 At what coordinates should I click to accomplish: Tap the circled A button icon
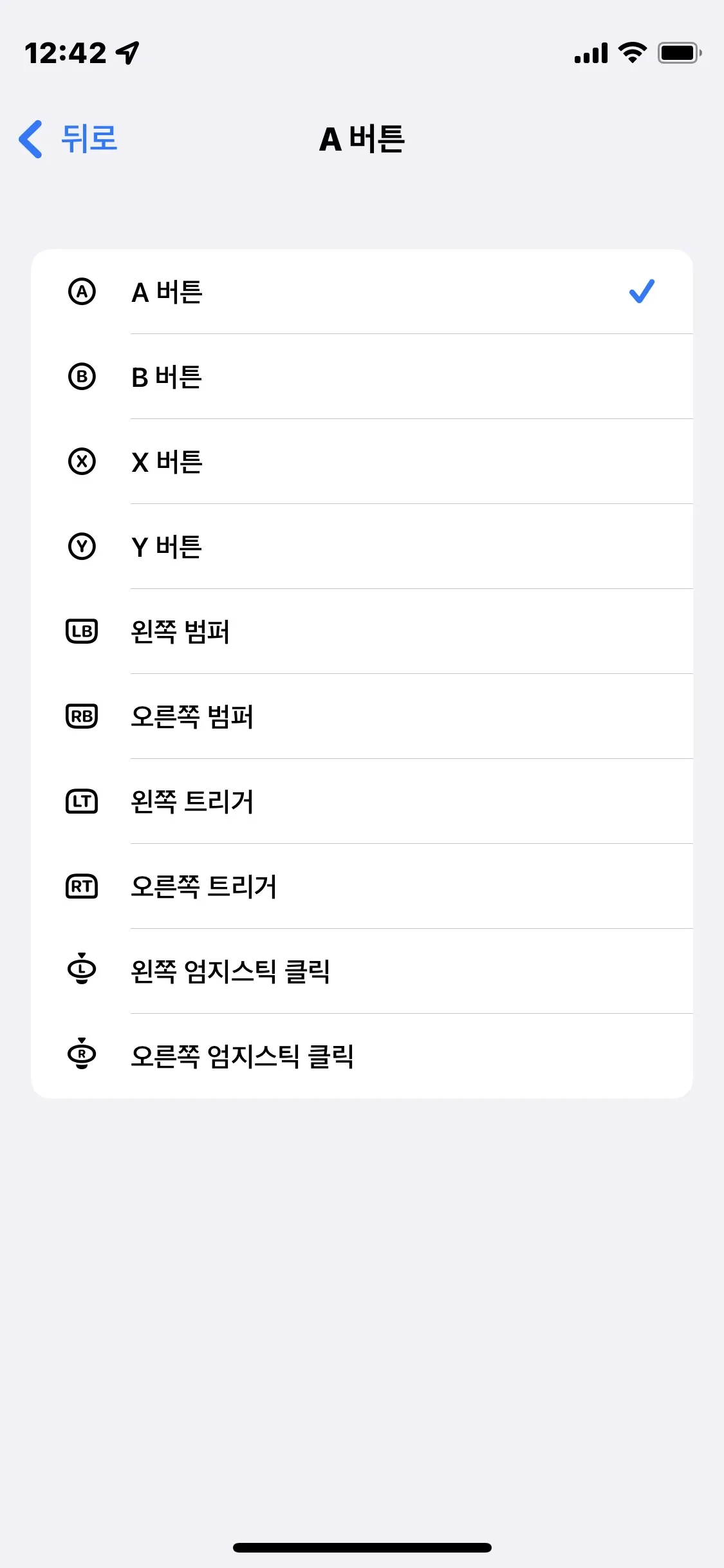coord(82,292)
